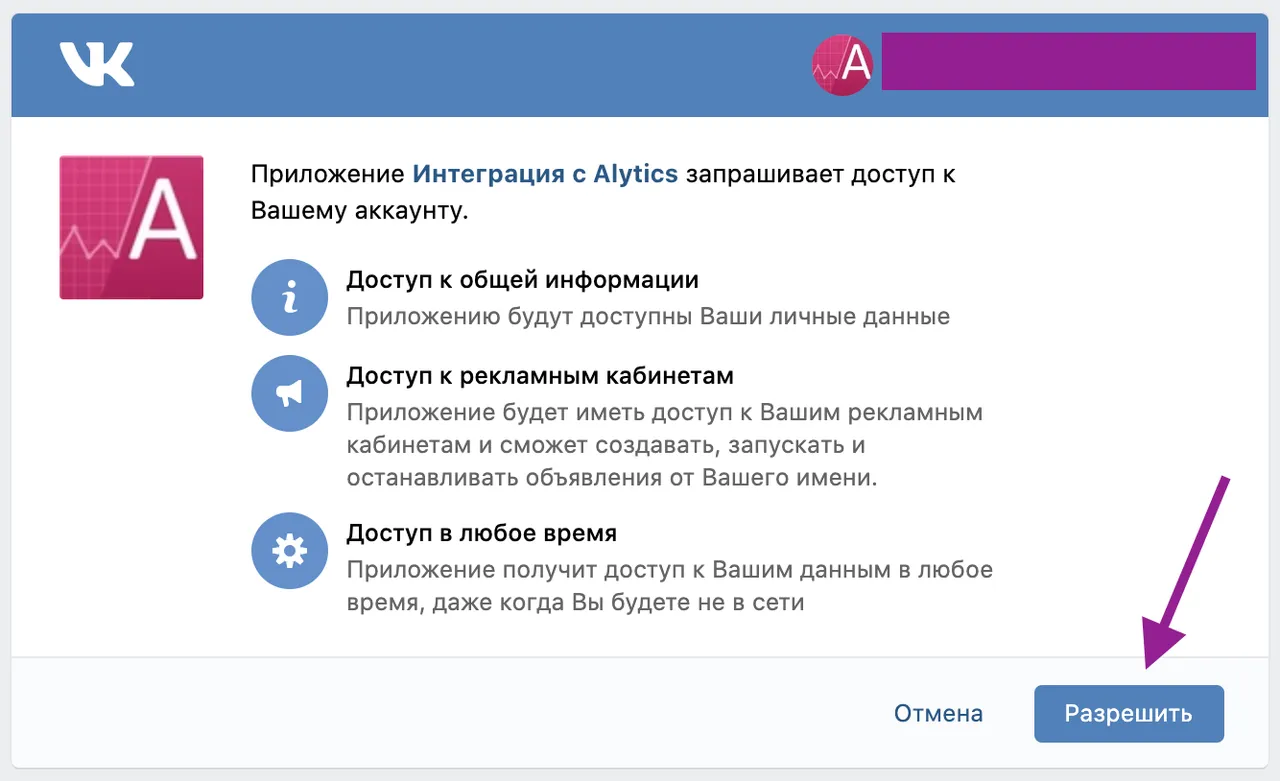Click the ad cabinets permission description text
The width and height of the screenshot is (1280, 781).
665,445
